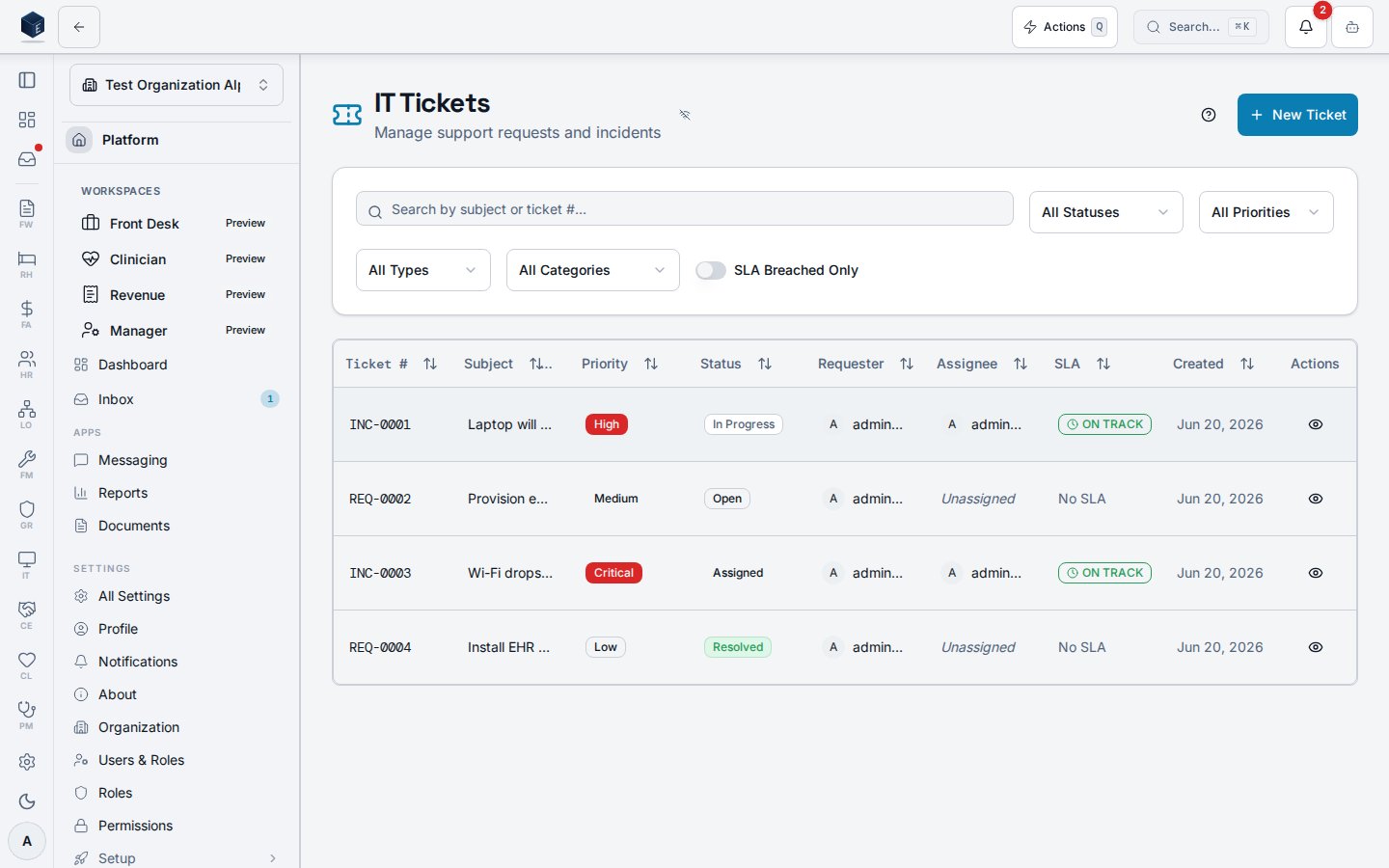This screenshot has width=1389, height=868.
Task: Open the Clinician workspace
Action: point(177,259)
